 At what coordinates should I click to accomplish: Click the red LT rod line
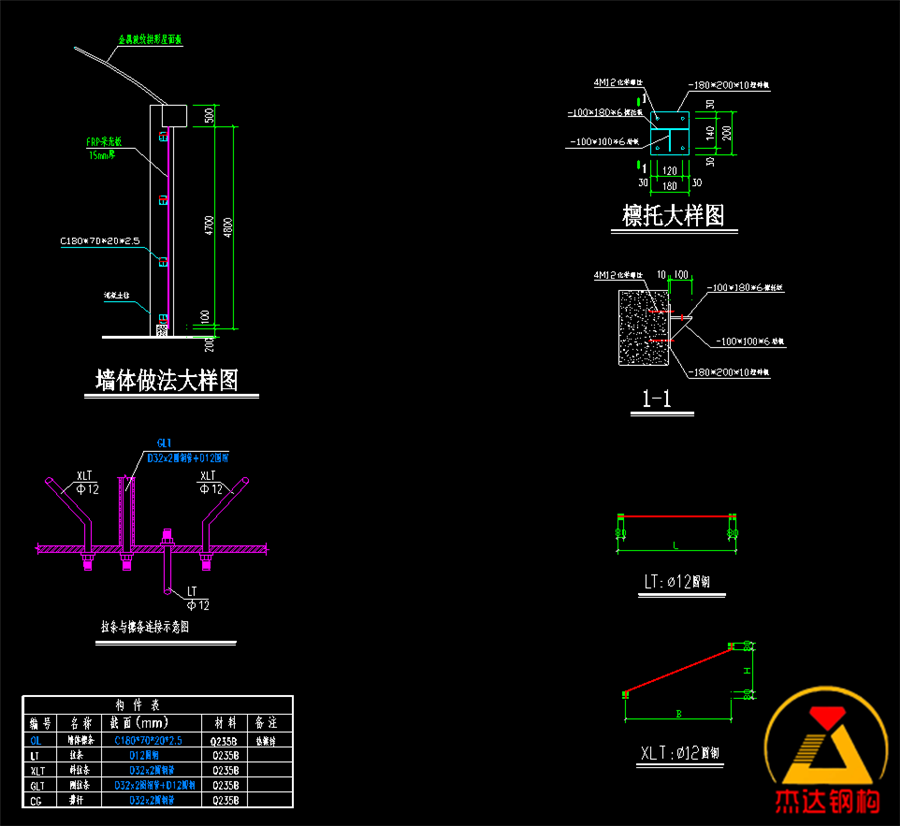[677, 517]
